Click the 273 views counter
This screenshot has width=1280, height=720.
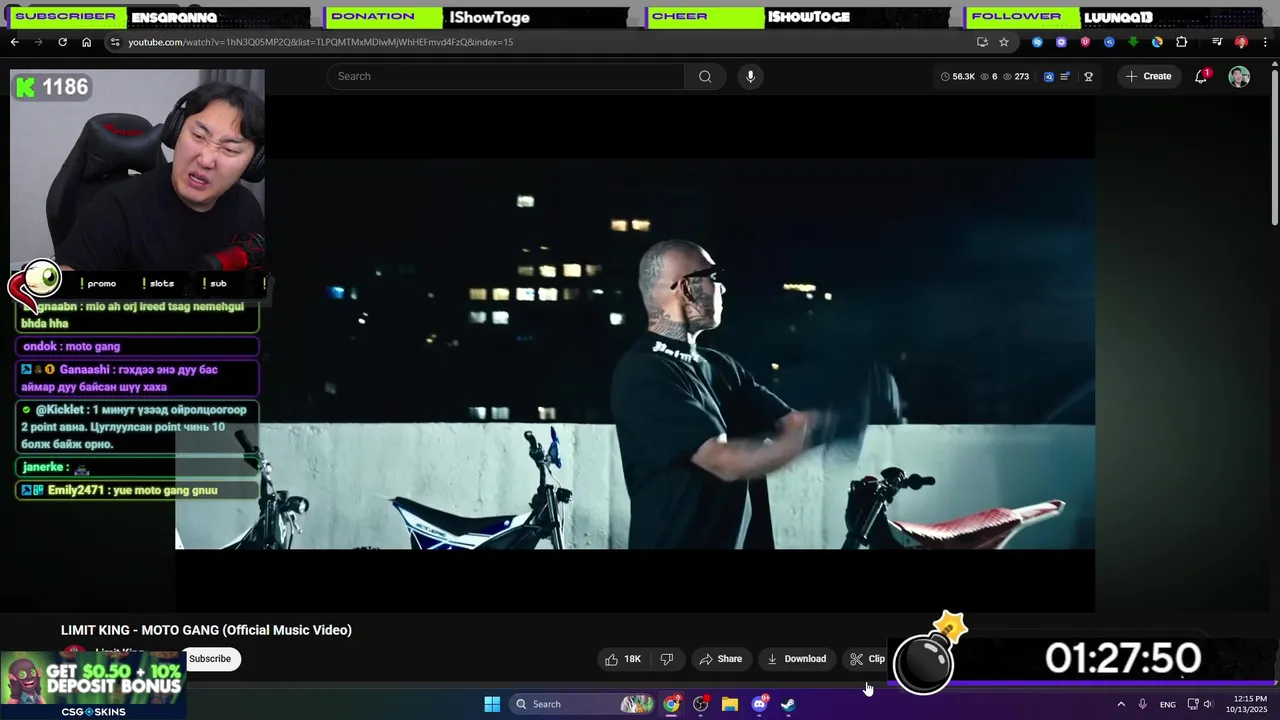click(x=1016, y=76)
